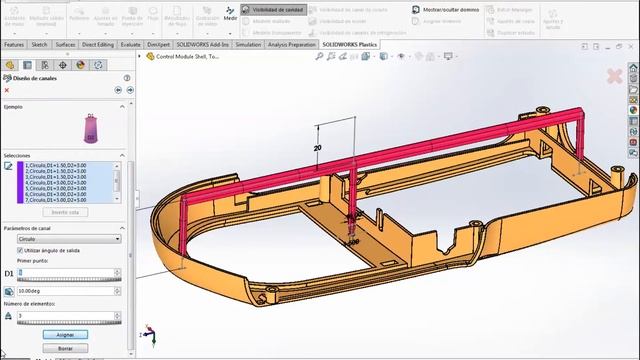Collapse the Ejemplo section
The image size is (640, 360).
(122, 107)
